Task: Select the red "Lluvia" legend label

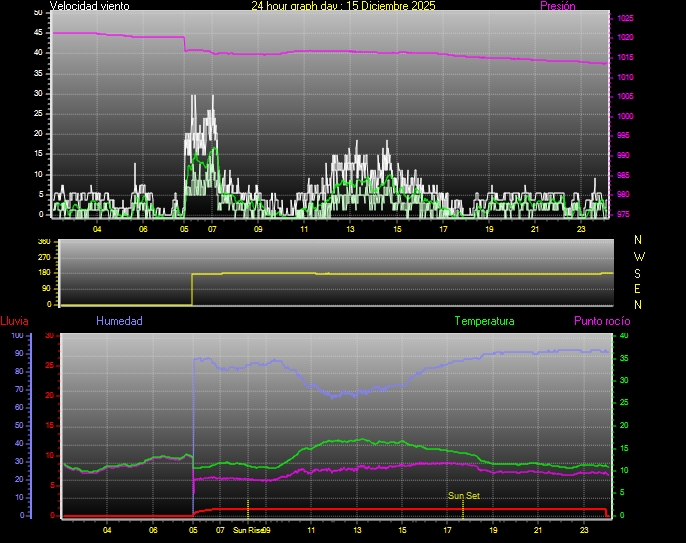Action: [14, 321]
